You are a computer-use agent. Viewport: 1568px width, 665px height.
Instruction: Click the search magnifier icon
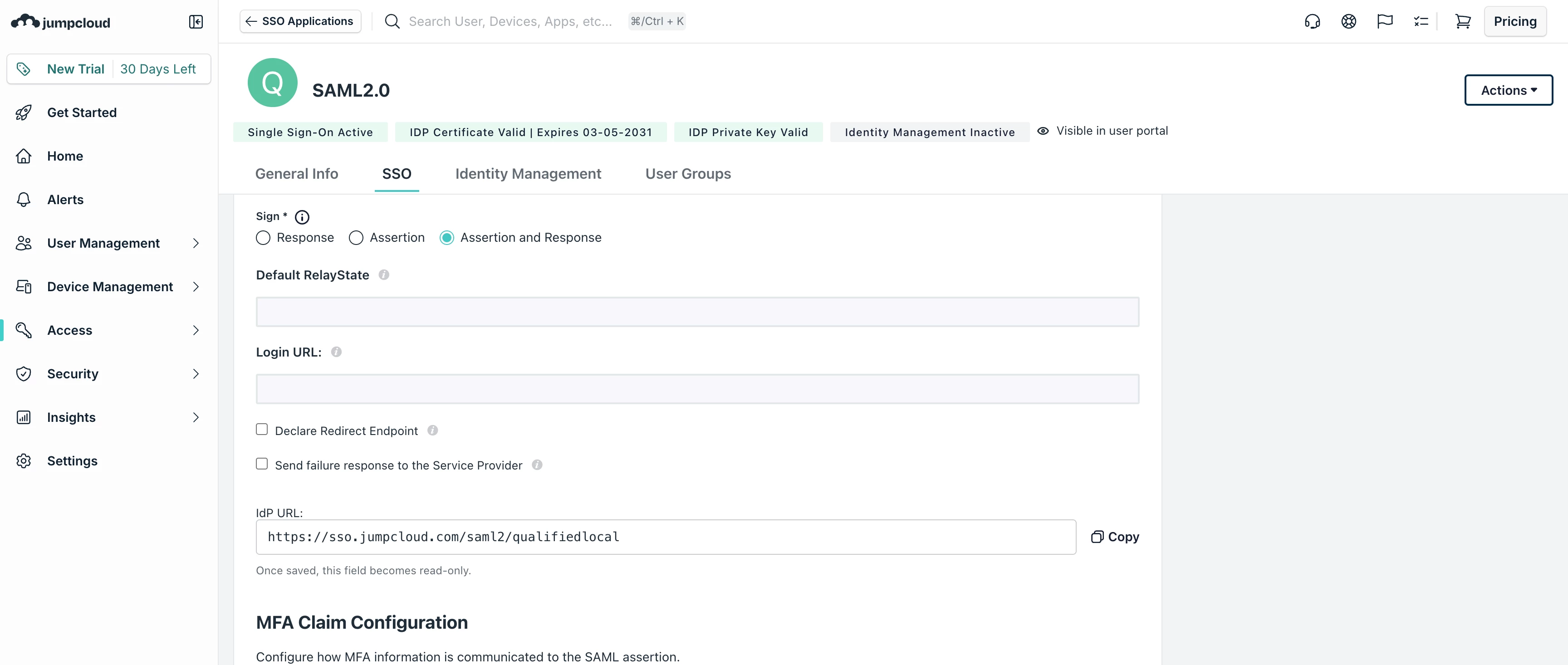[x=392, y=21]
